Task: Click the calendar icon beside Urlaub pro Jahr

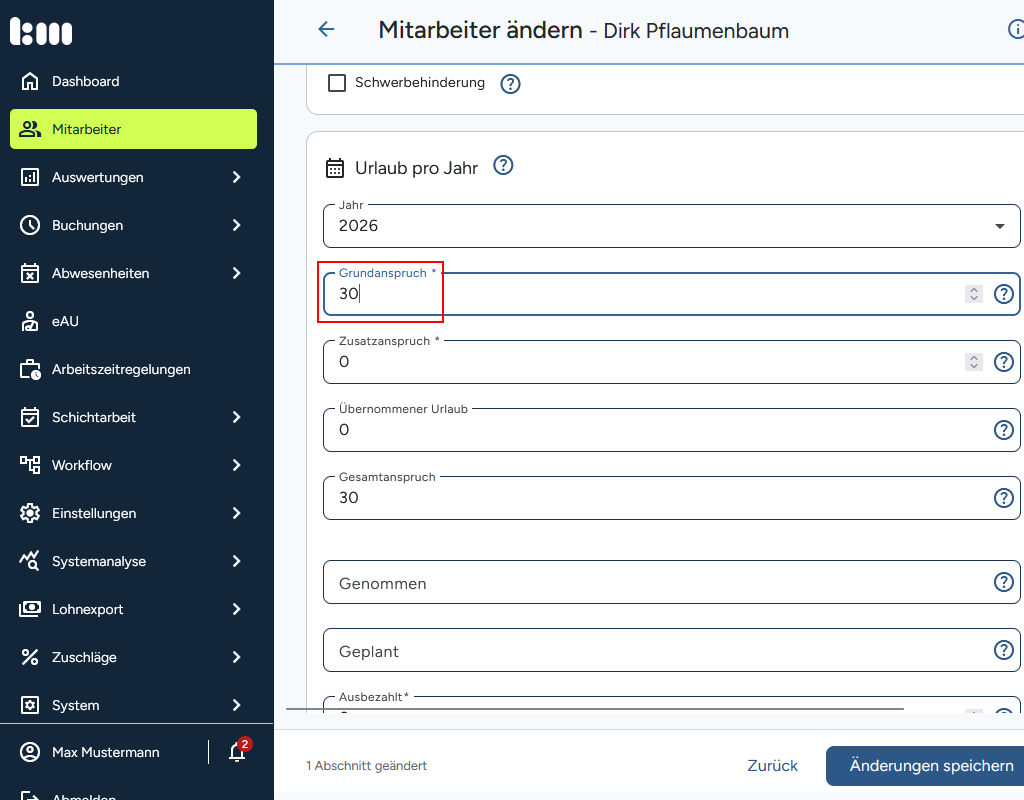Action: [335, 168]
